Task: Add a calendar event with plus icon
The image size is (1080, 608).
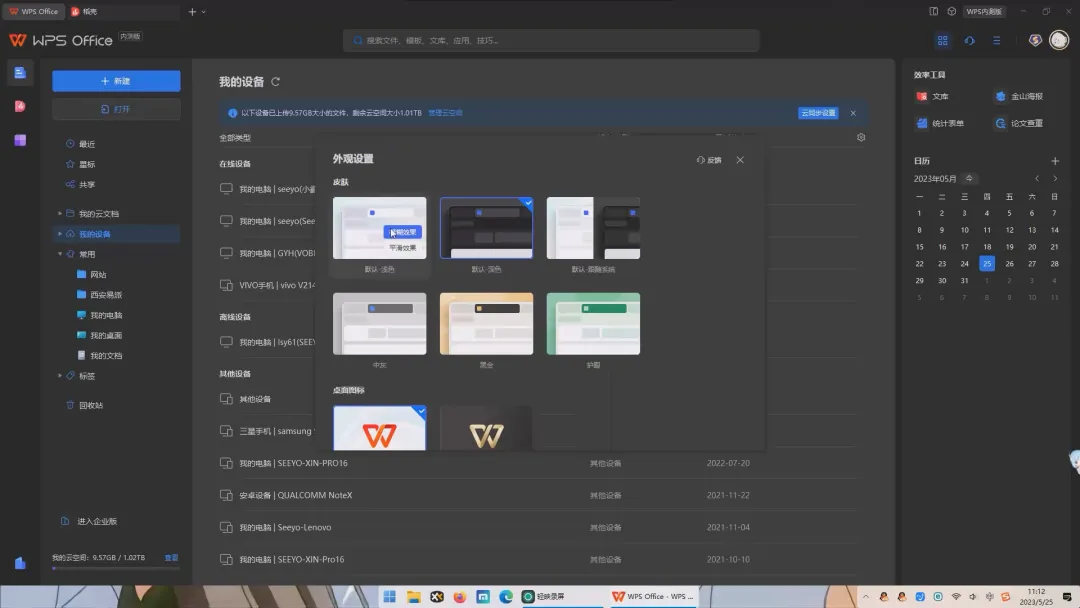Action: 1055,161
